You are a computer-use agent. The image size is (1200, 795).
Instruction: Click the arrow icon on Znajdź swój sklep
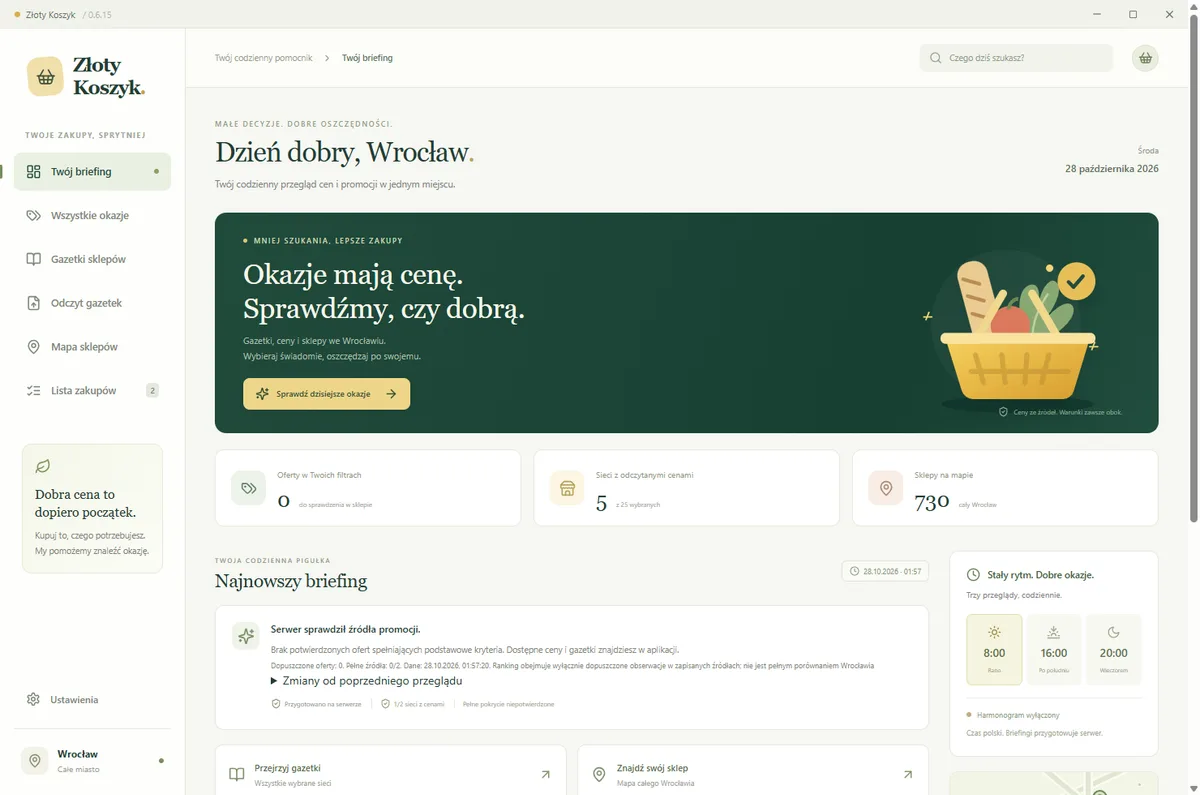[908, 774]
